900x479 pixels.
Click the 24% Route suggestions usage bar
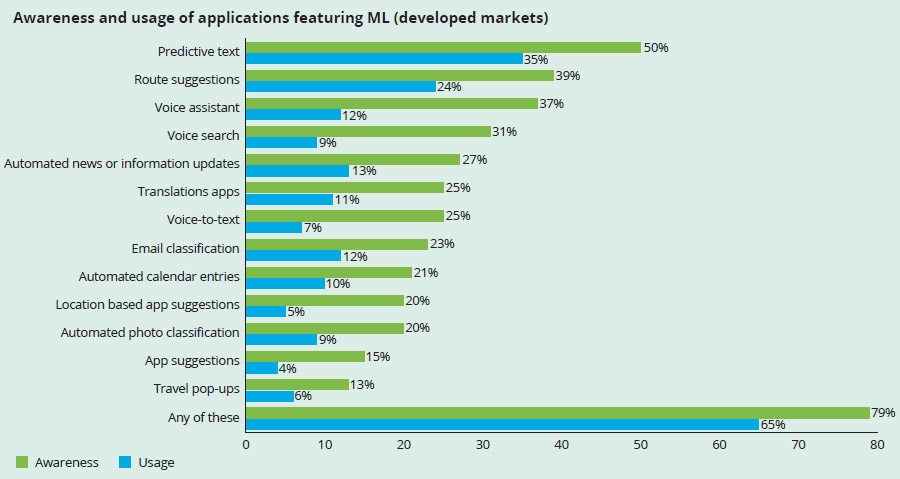pyautogui.click(x=341, y=87)
